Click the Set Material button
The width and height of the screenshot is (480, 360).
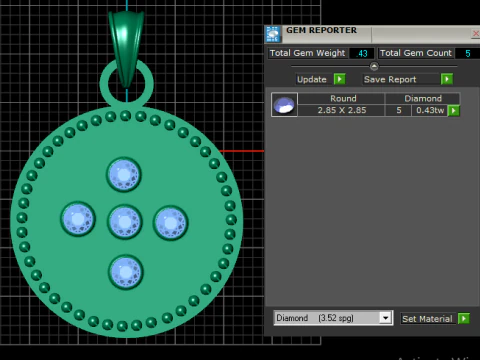coord(429,319)
